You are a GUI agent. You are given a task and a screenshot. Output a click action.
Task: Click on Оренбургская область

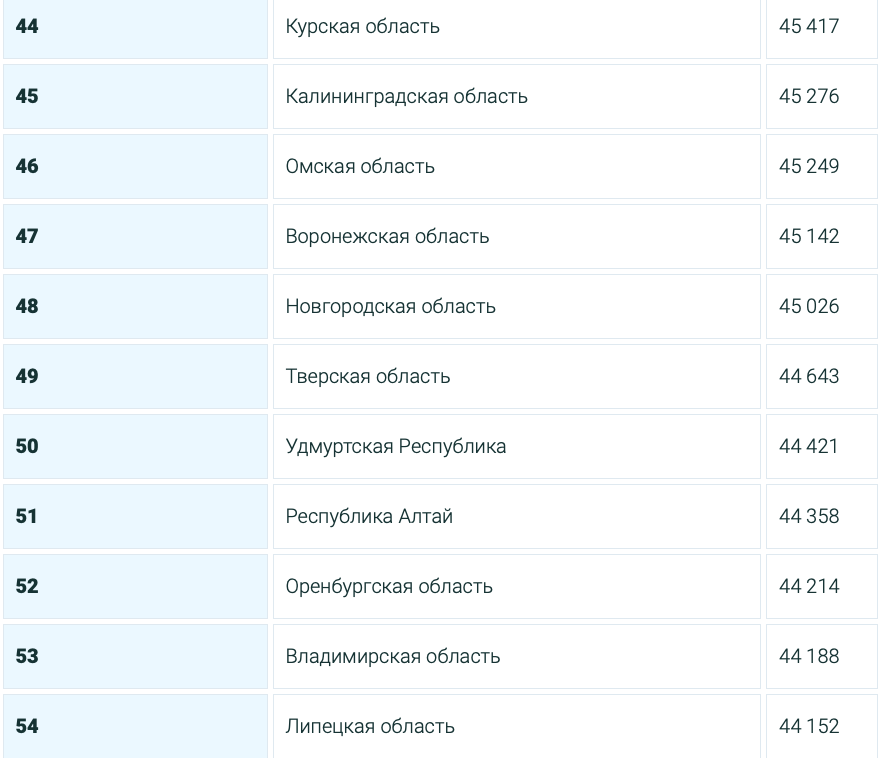coord(389,587)
